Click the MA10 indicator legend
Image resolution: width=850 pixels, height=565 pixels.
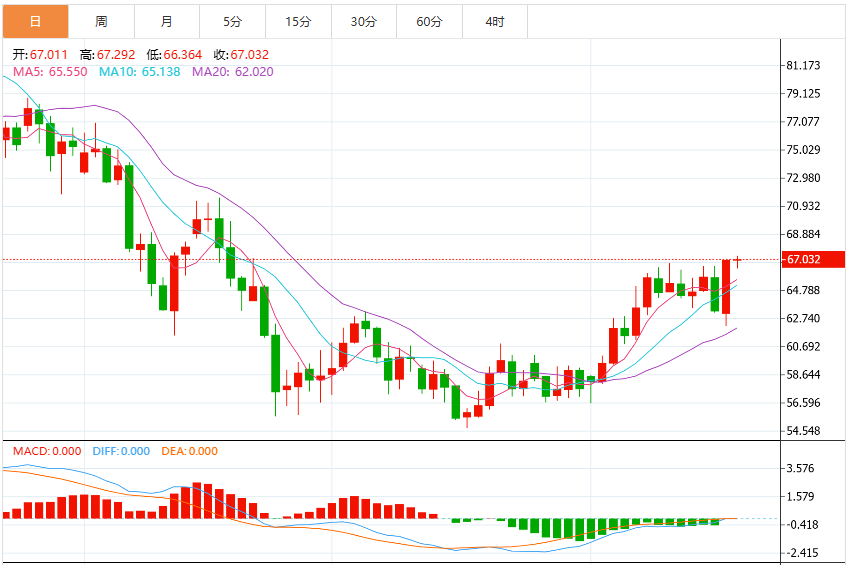pos(139,72)
